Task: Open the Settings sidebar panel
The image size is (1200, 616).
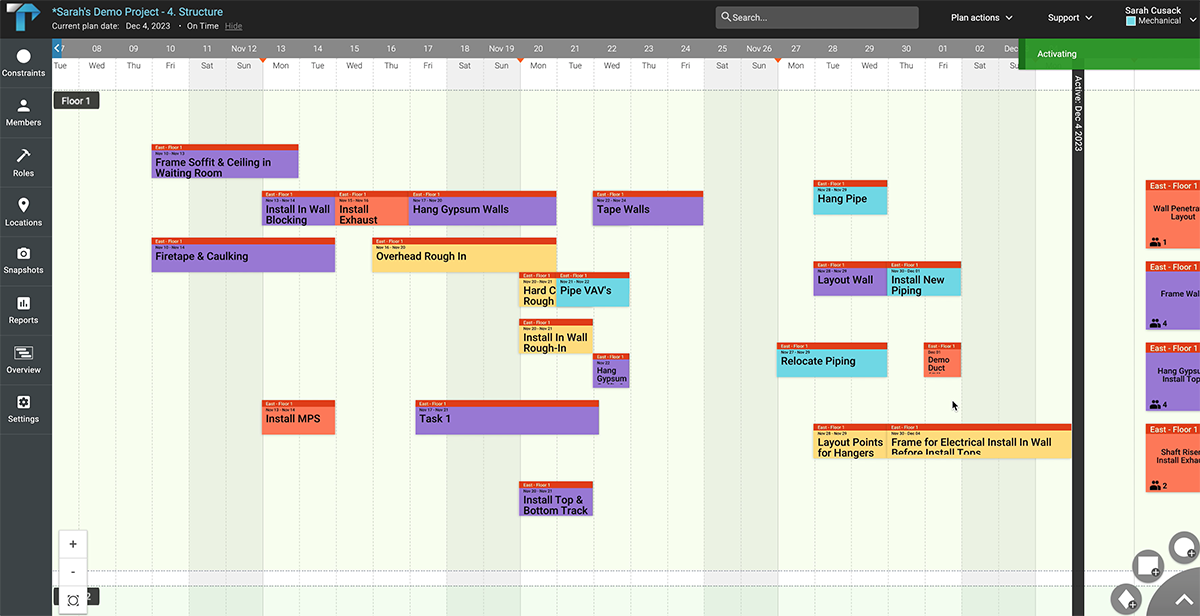Action: (24, 409)
